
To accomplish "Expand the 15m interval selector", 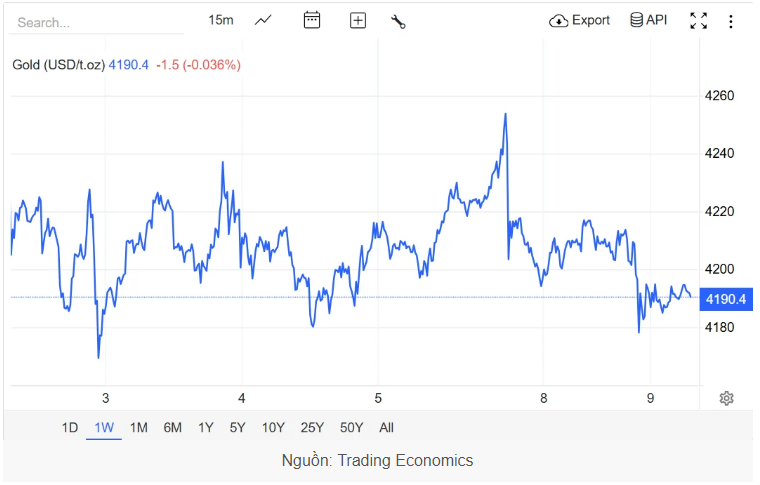I will tap(220, 20).
